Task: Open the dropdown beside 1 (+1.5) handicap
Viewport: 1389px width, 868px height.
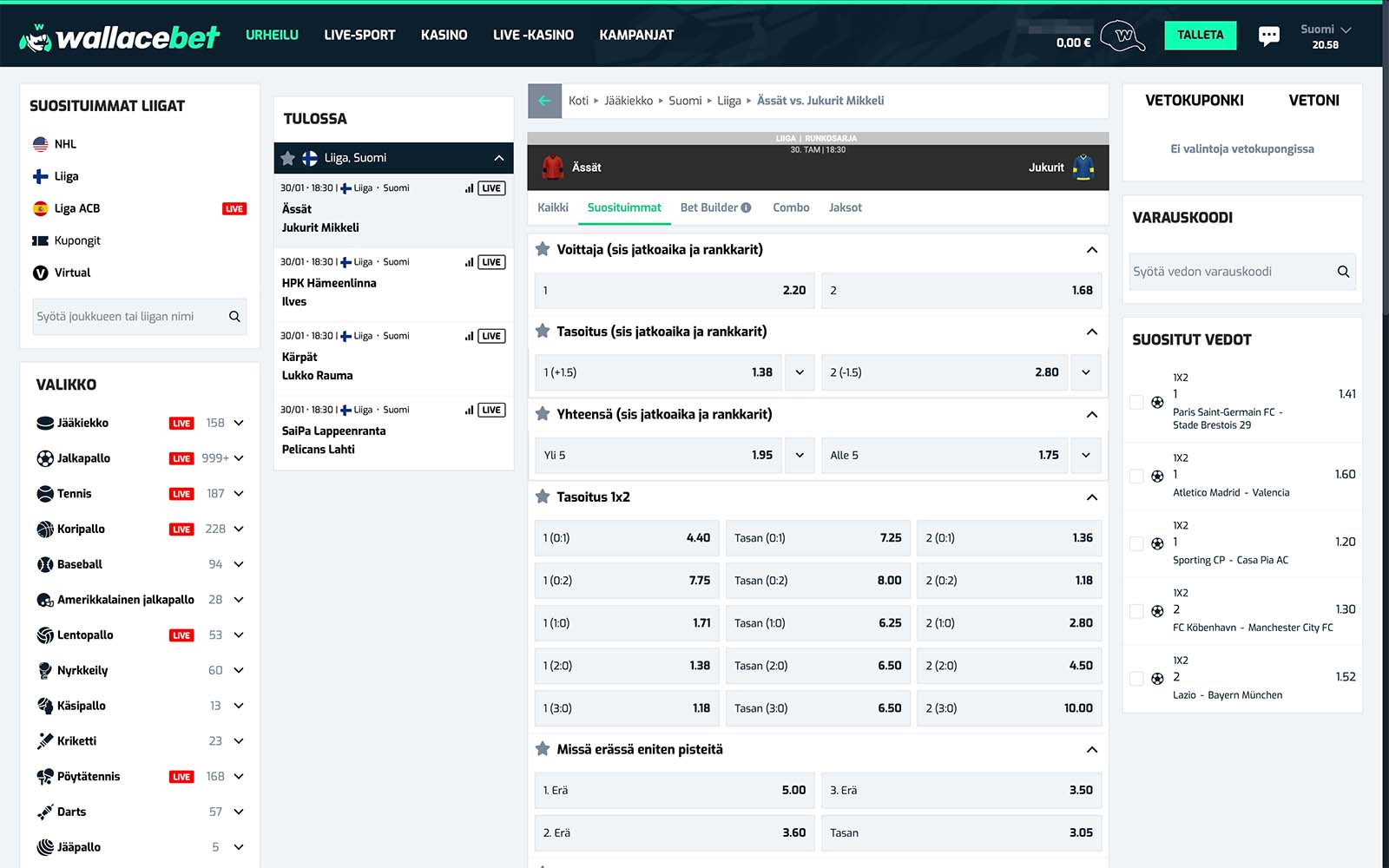Action: tap(800, 372)
